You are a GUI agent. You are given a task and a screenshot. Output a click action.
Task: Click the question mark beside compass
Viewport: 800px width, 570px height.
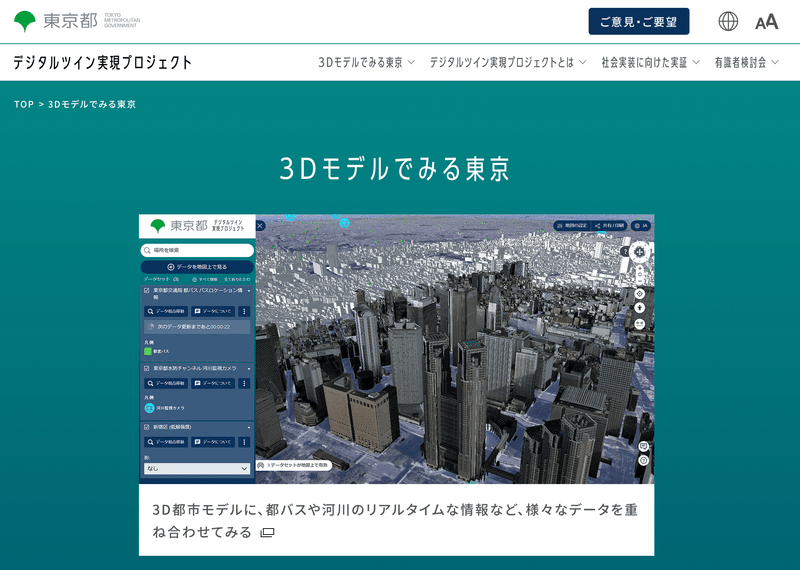click(624, 252)
